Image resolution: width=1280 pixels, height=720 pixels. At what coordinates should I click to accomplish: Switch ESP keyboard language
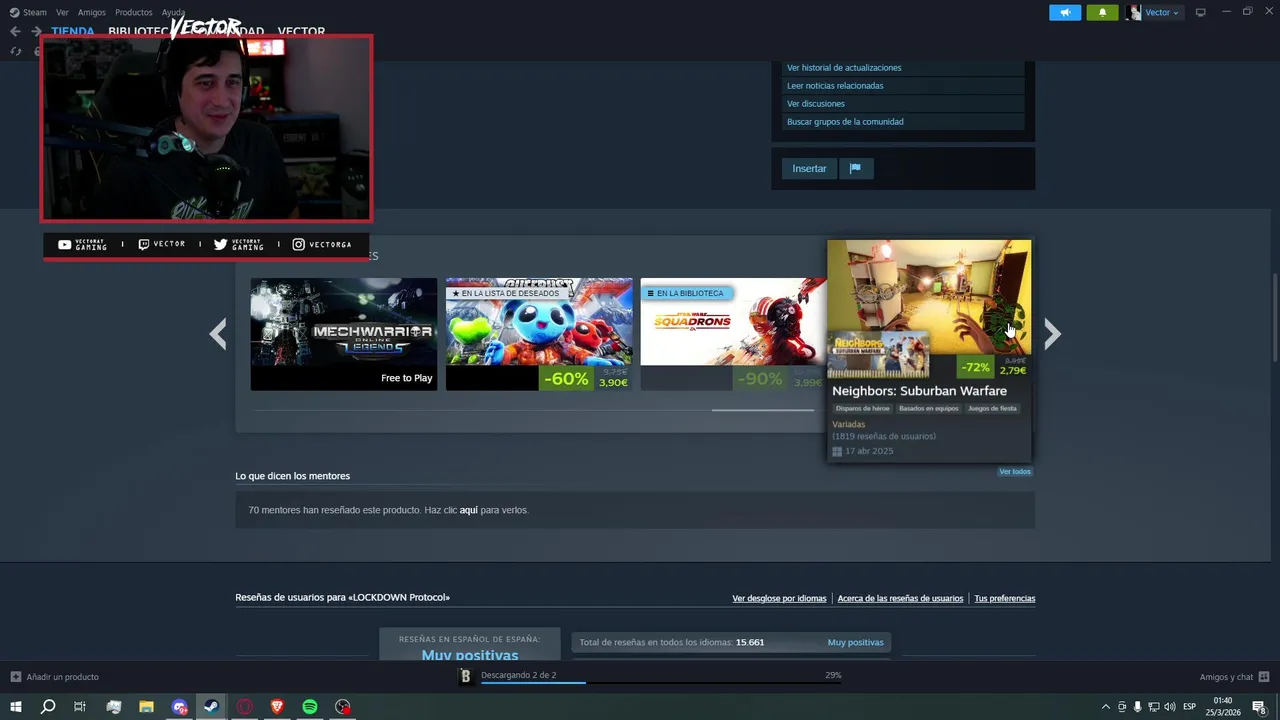[1189, 707]
